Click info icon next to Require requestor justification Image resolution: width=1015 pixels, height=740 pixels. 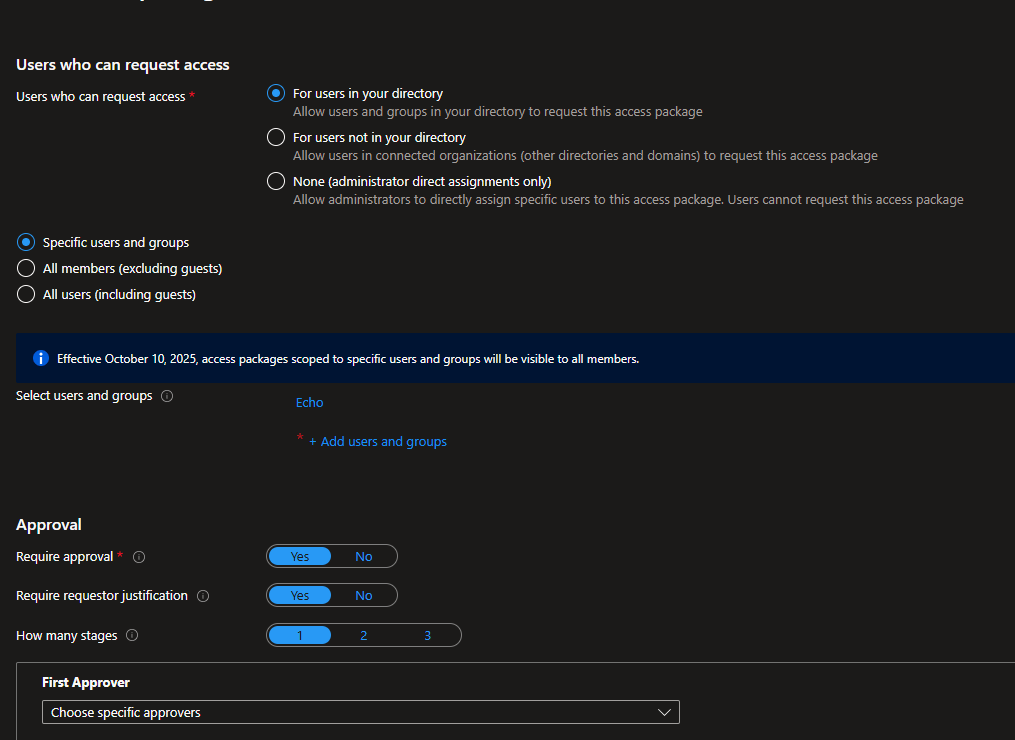coord(203,596)
